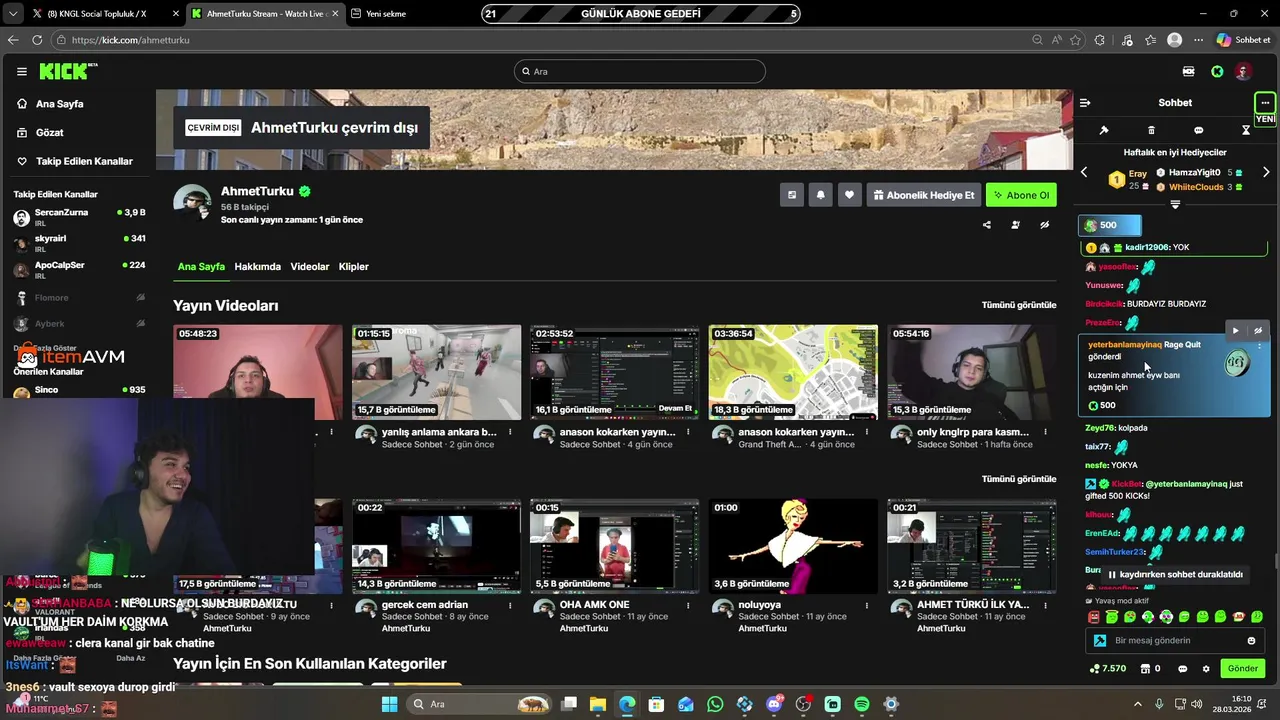1280x720 pixels.
Task: Open options for 'only kngIrp para kasm' video
Action: tap(1046, 432)
